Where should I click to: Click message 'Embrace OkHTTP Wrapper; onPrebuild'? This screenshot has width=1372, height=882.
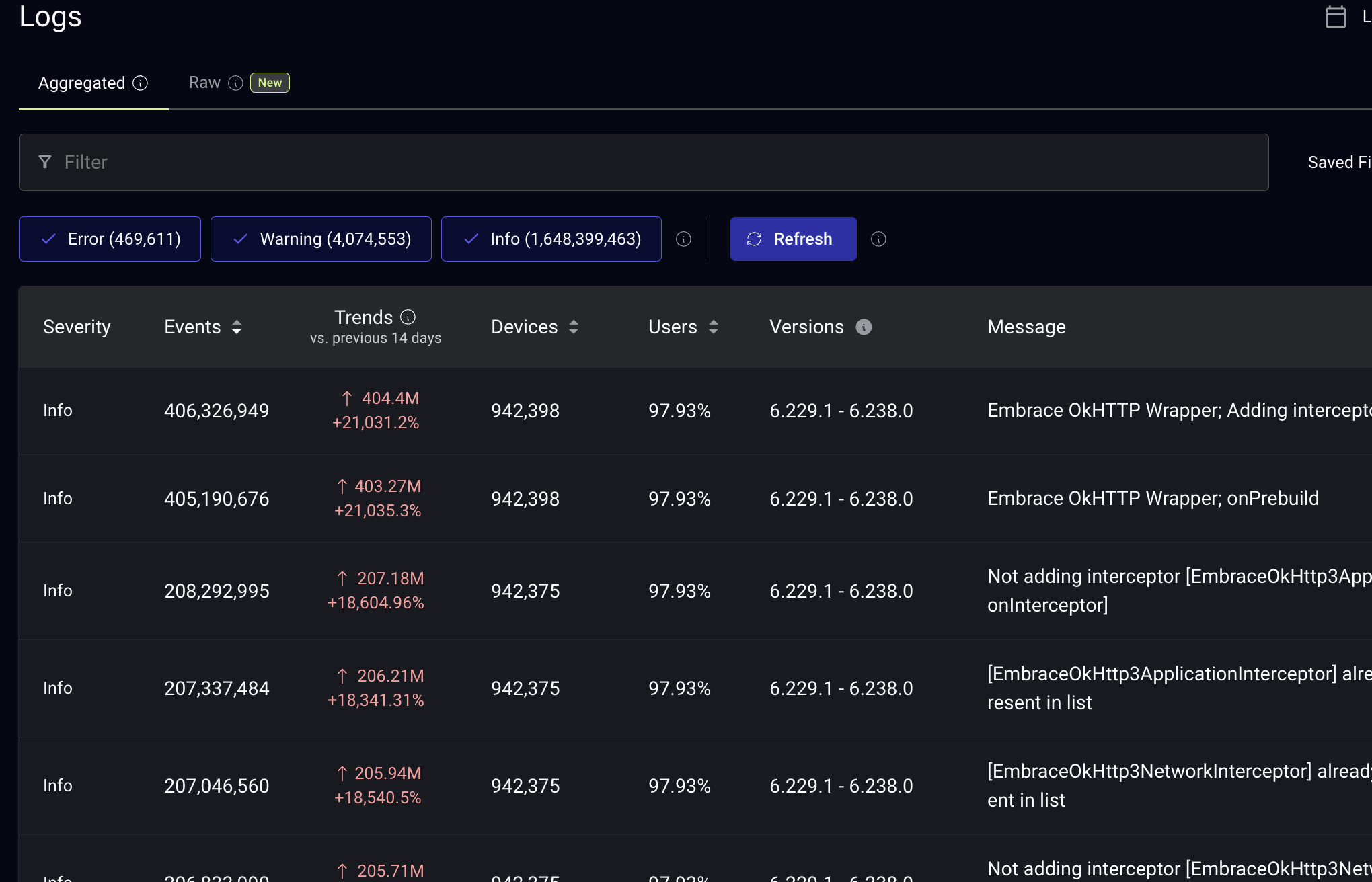tap(1153, 498)
